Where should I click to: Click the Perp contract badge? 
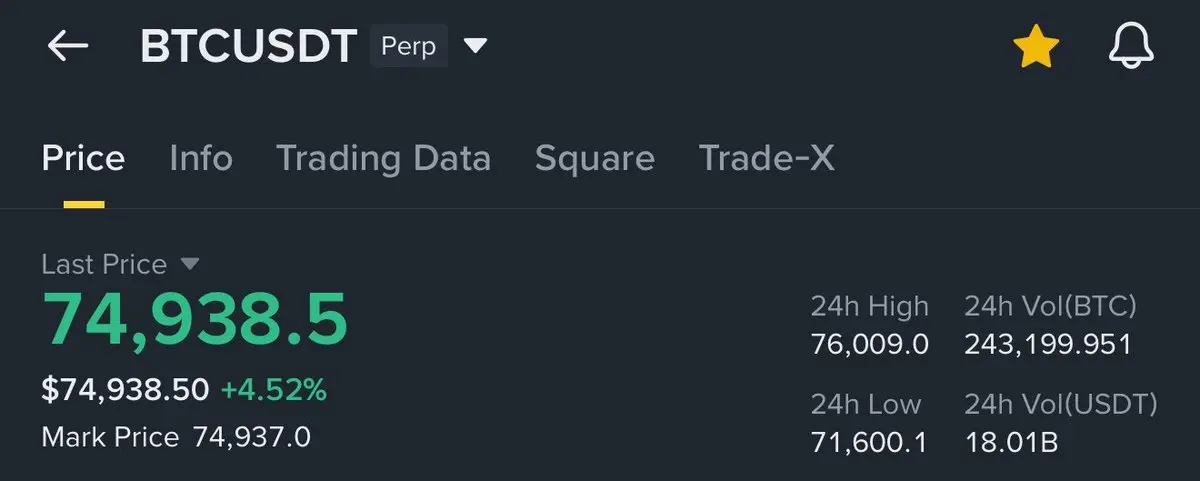tap(408, 47)
